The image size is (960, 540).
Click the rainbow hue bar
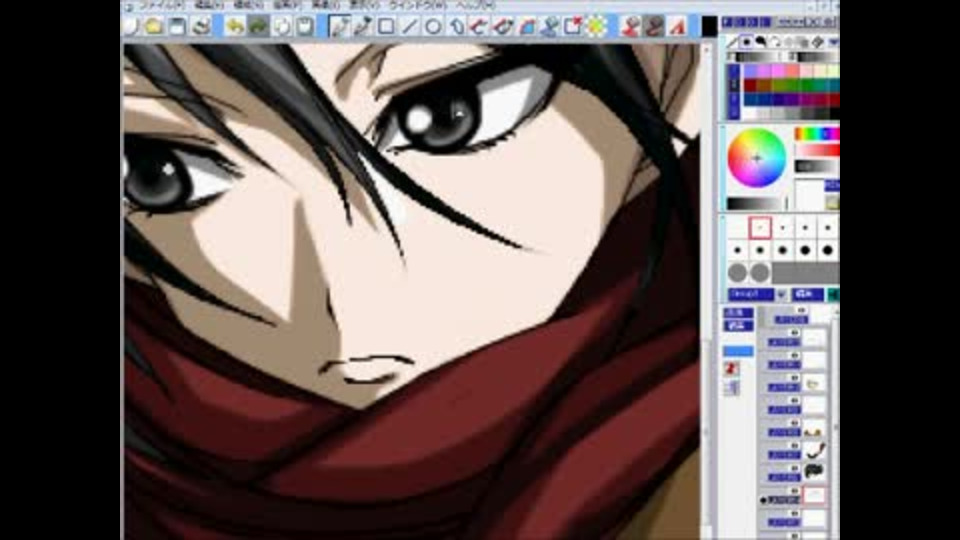click(x=817, y=133)
